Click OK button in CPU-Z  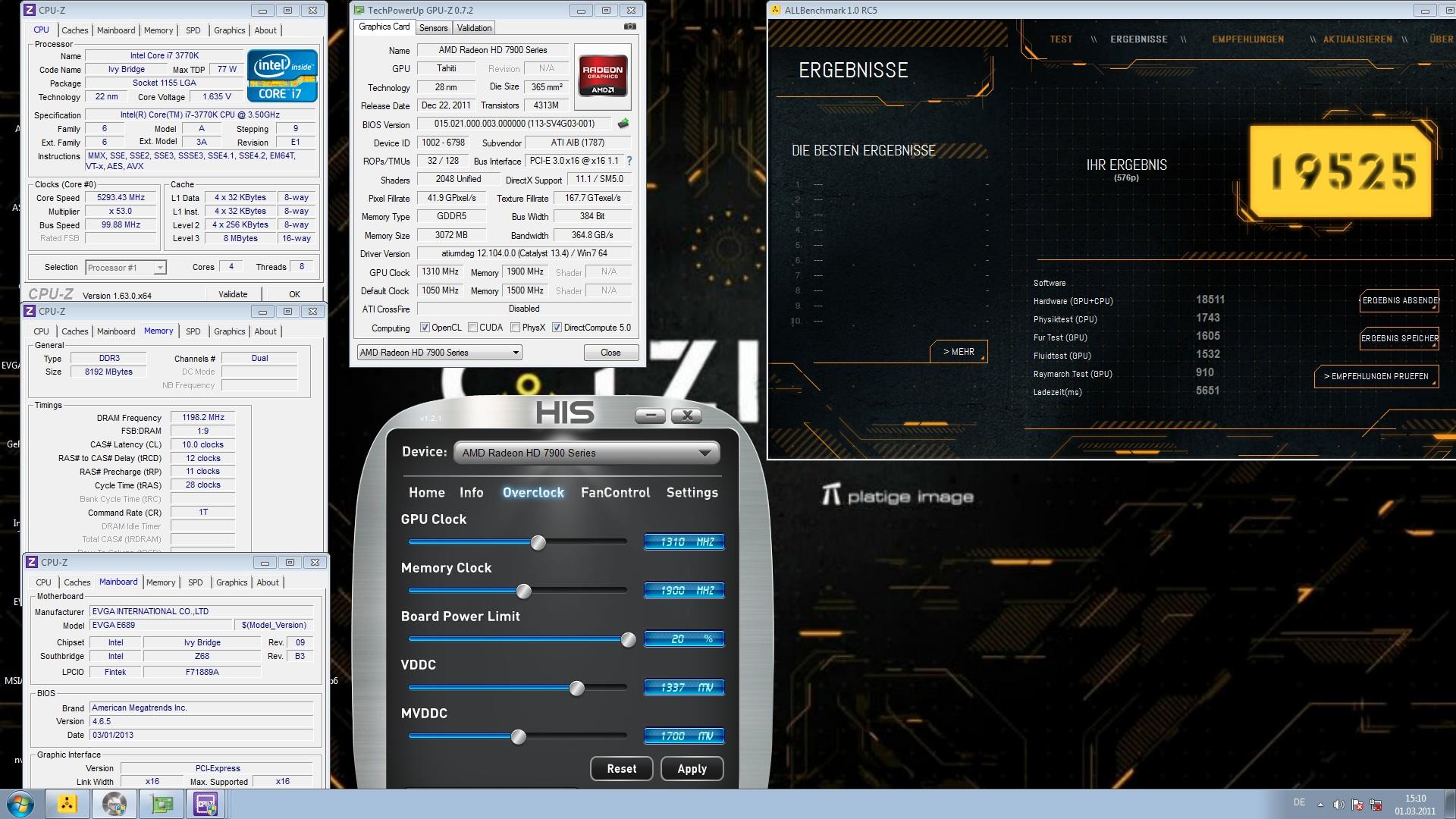[294, 294]
